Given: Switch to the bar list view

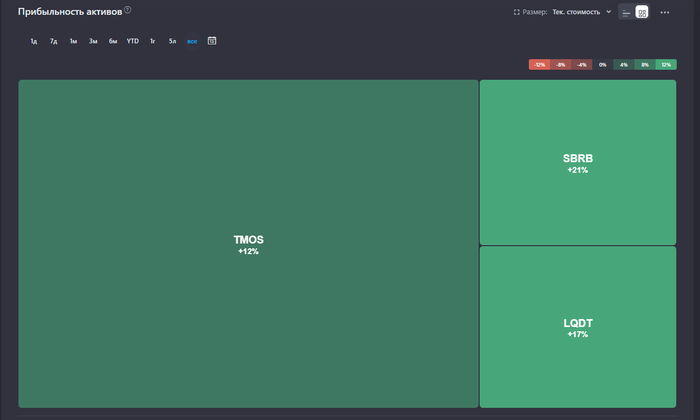Looking at the screenshot, I should (x=625, y=12).
